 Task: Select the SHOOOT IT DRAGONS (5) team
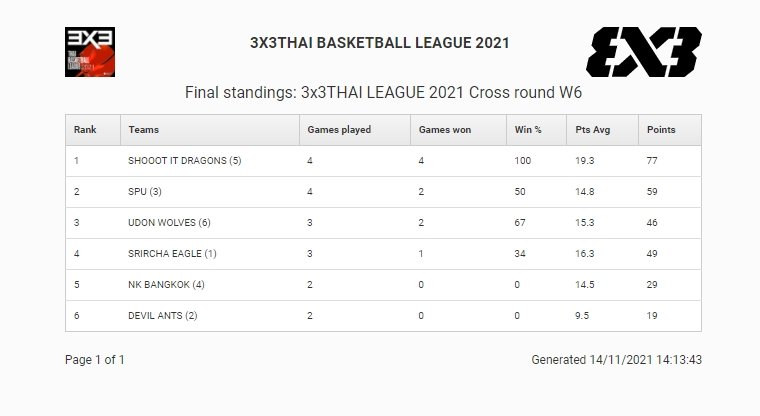click(184, 161)
